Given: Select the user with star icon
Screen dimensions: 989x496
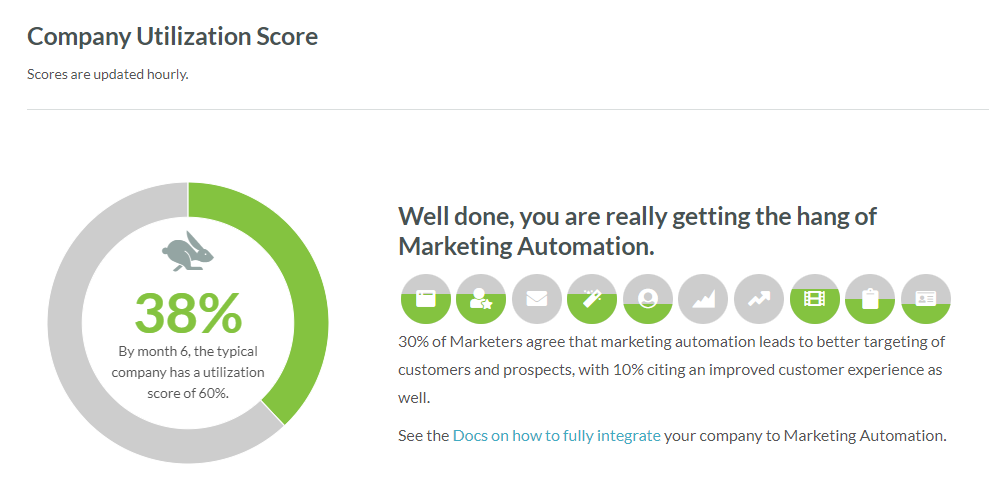Looking at the screenshot, I should click(x=481, y=299).
